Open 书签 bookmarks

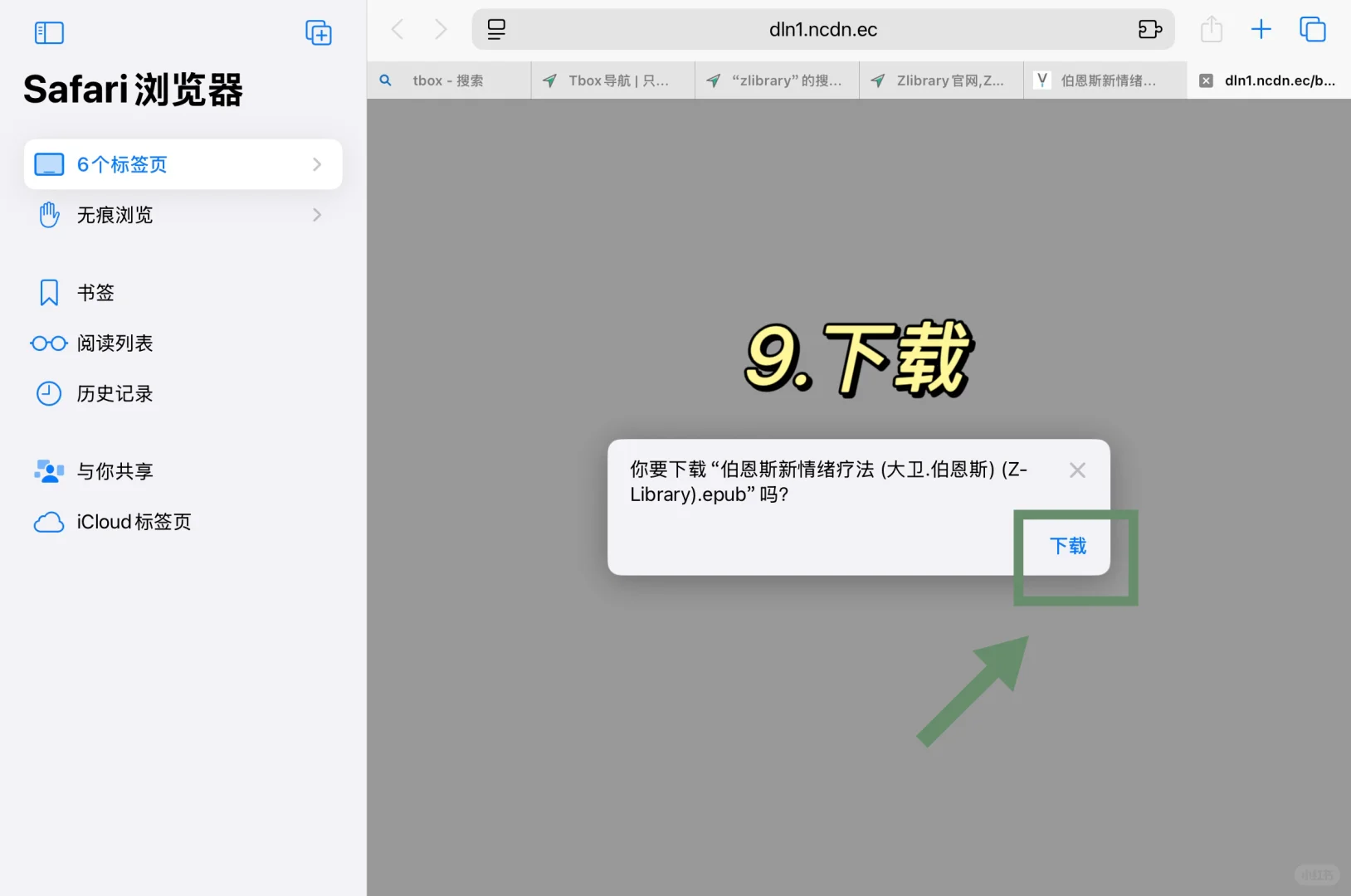tap(183, 293)
